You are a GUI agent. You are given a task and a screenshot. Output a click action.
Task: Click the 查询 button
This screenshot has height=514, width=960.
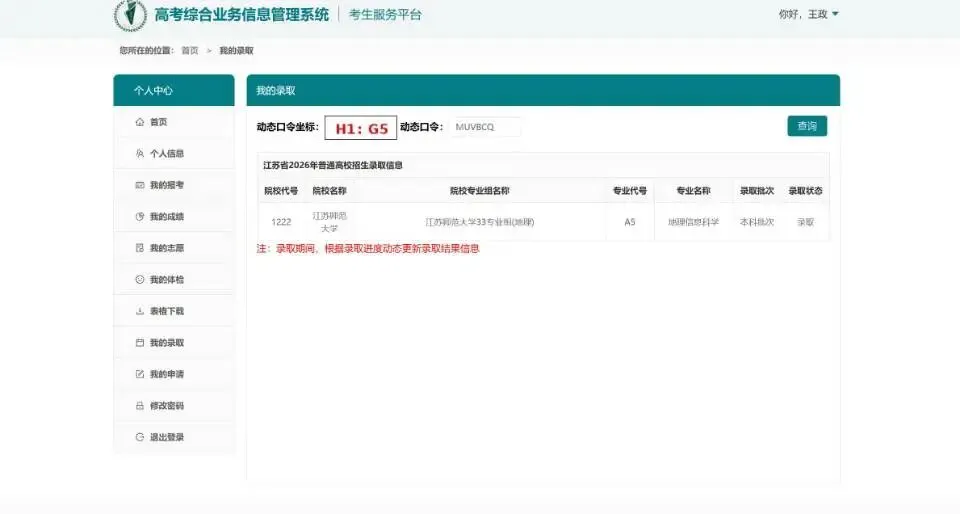click(x=807, y=126)
